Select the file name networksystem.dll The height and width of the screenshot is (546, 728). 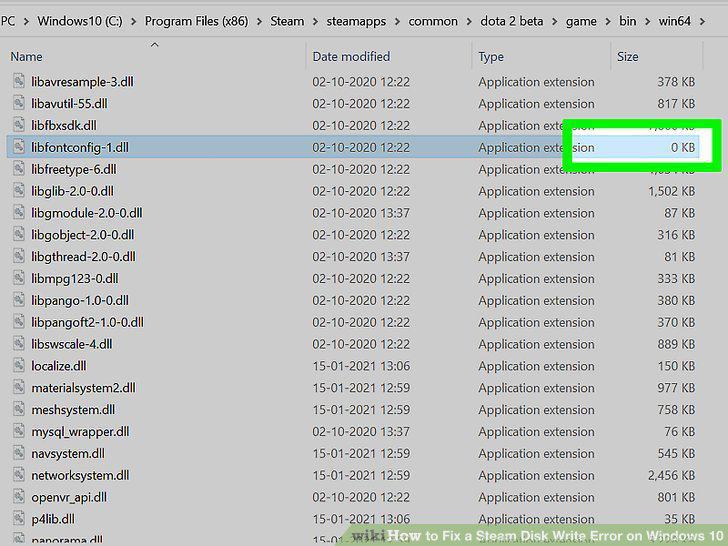point(80,475)
